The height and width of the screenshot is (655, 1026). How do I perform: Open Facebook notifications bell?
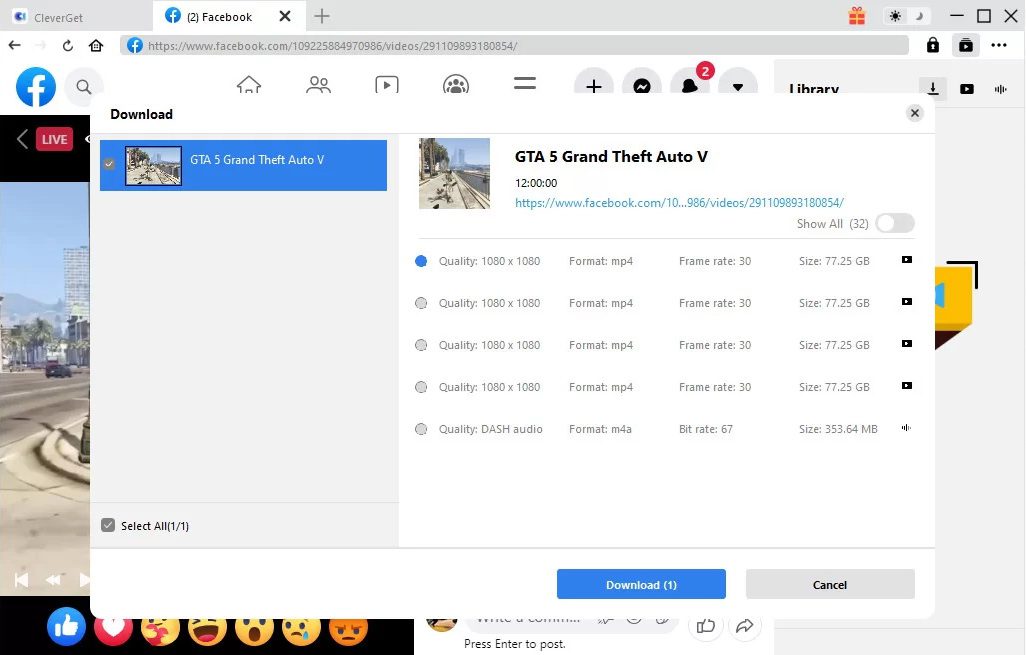(690, 87)
